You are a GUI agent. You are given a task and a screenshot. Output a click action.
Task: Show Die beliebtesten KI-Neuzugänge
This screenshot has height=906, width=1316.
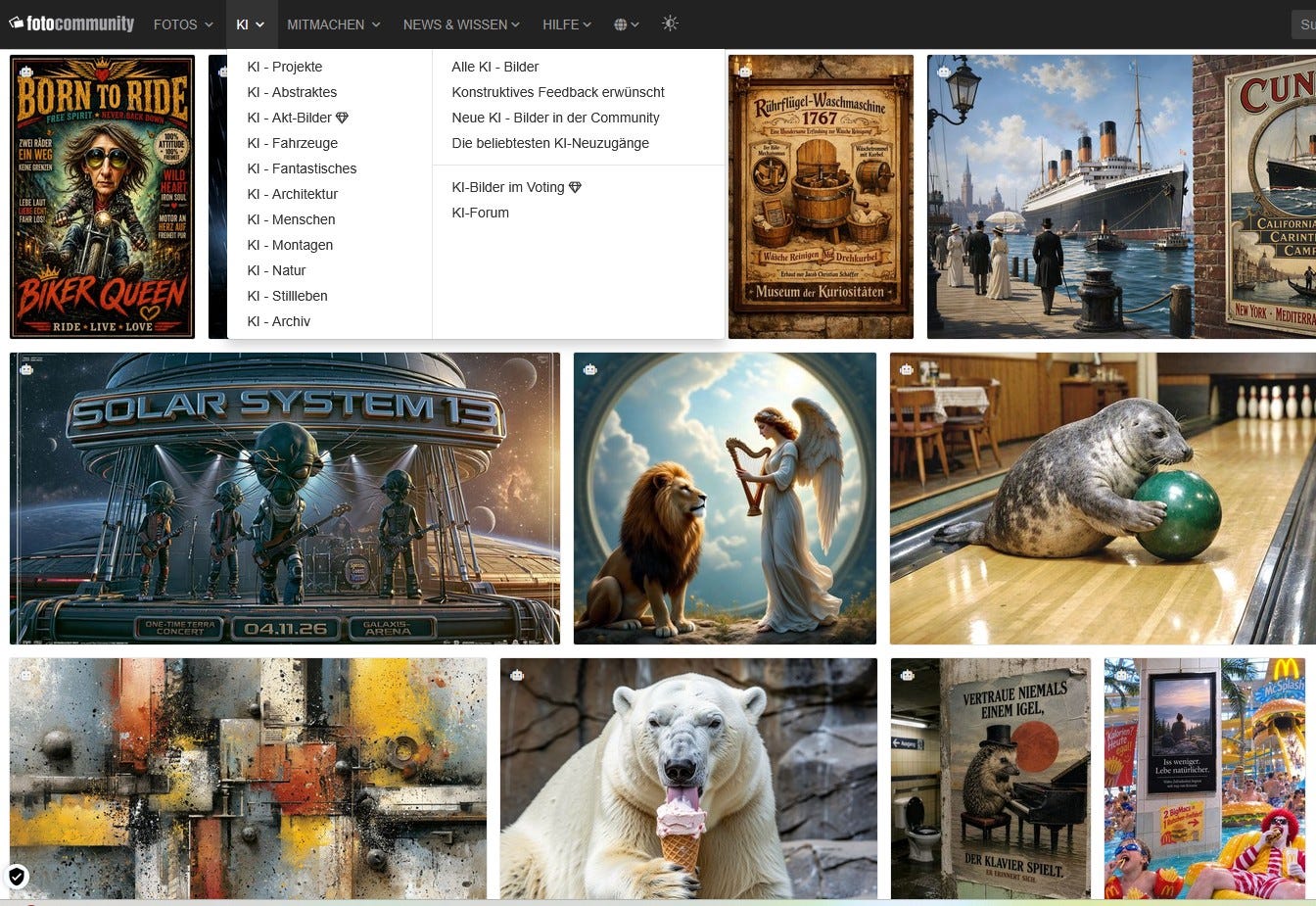[x=550, y=143]
